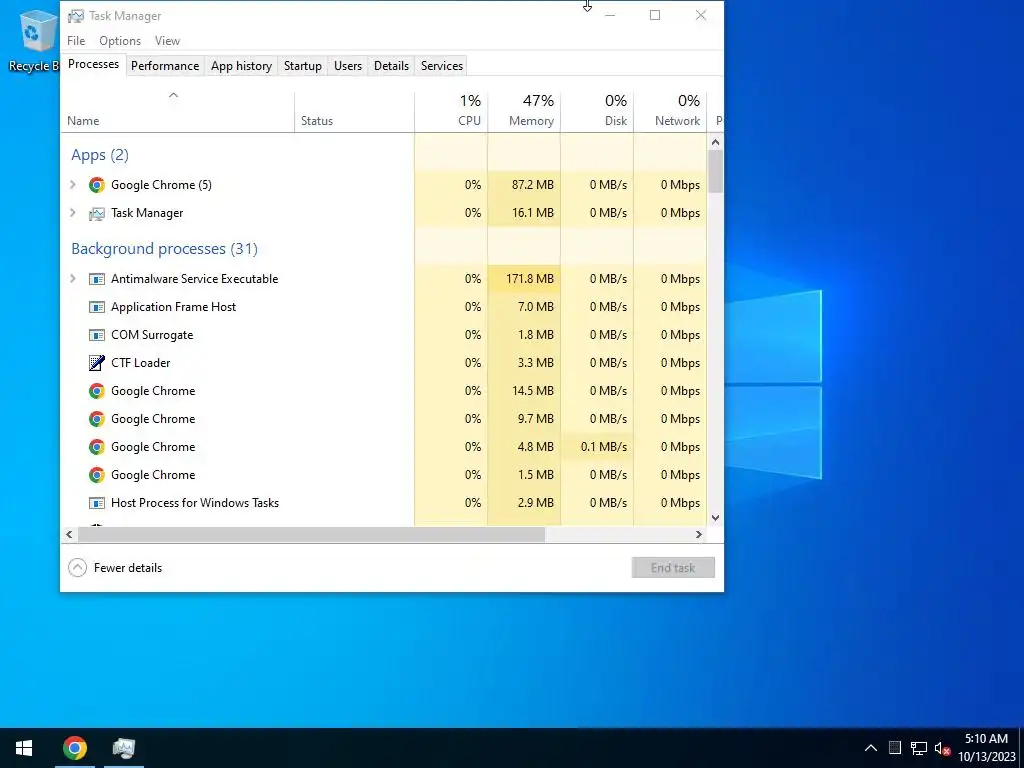This screenshot has height=768, width=1024.
Task: Click Chrome in the taskbar
Action: click(75, 748)
